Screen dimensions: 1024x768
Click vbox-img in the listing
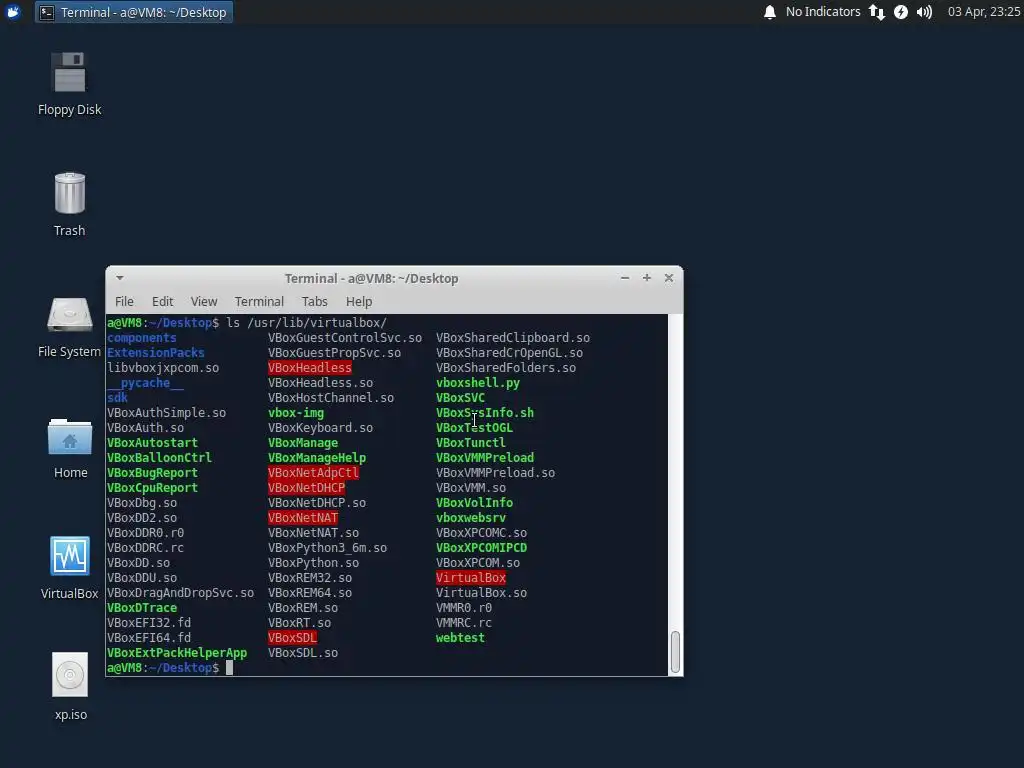296,413
